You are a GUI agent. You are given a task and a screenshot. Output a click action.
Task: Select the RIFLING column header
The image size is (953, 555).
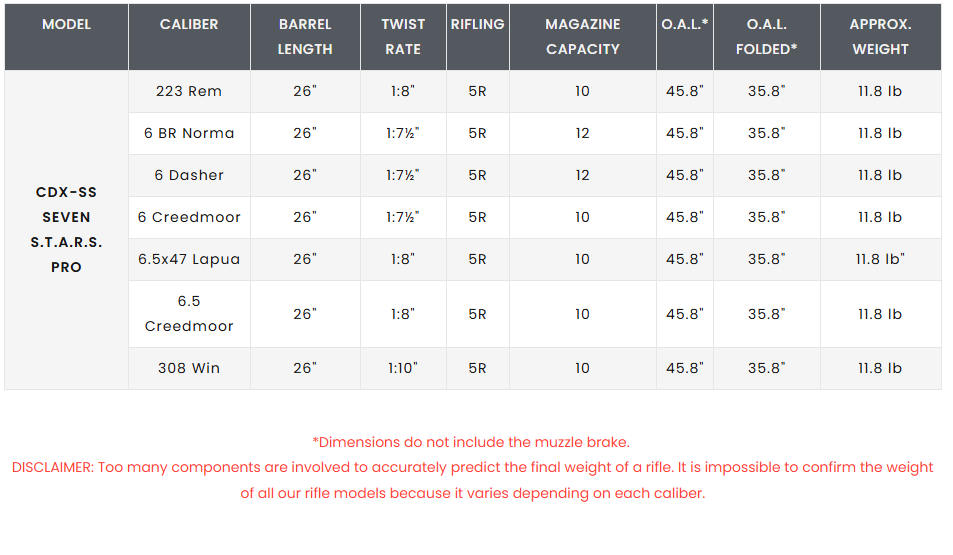(x=477, y=24)
